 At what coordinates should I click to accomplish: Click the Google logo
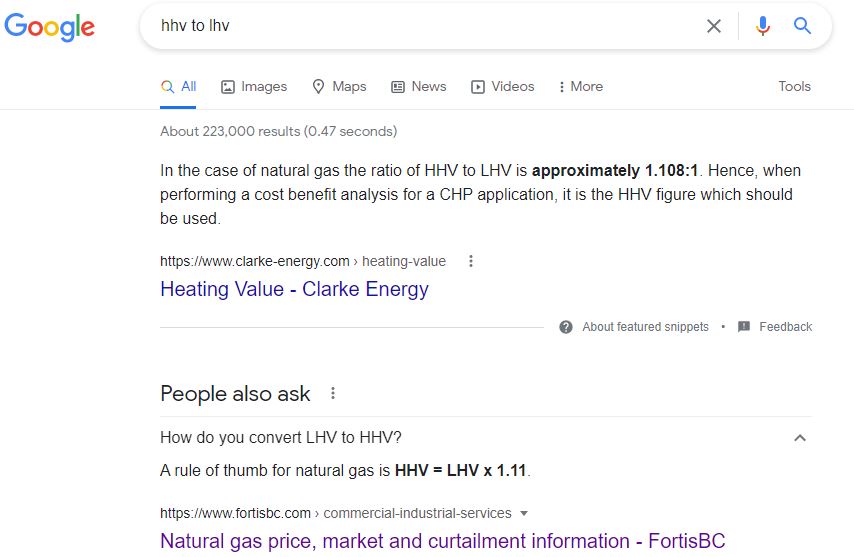50,27
